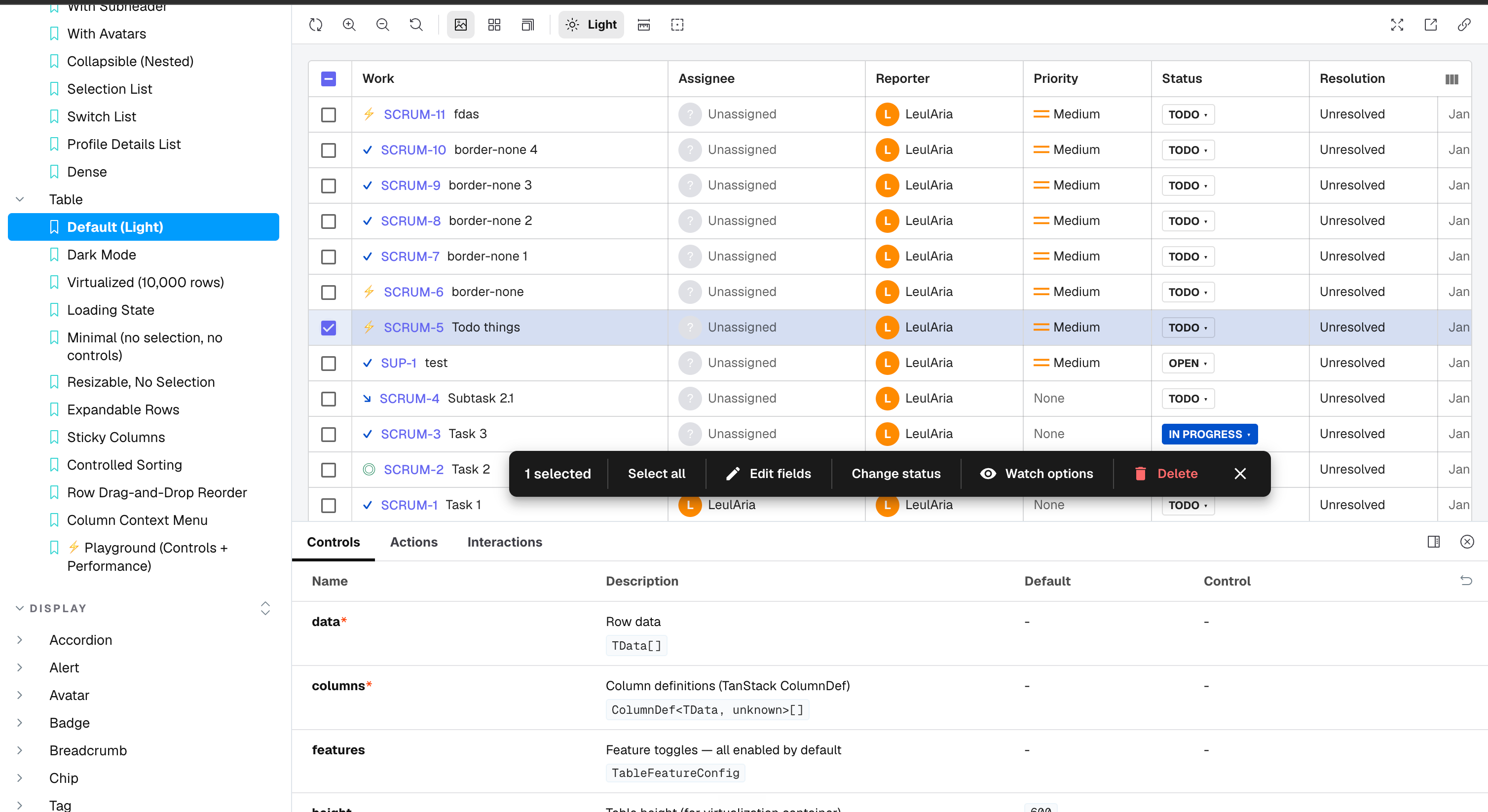The height and width of the screenshot is (812, 1488).
Task: Switch to the Interactions tab
Action: (x=504, y=542)
